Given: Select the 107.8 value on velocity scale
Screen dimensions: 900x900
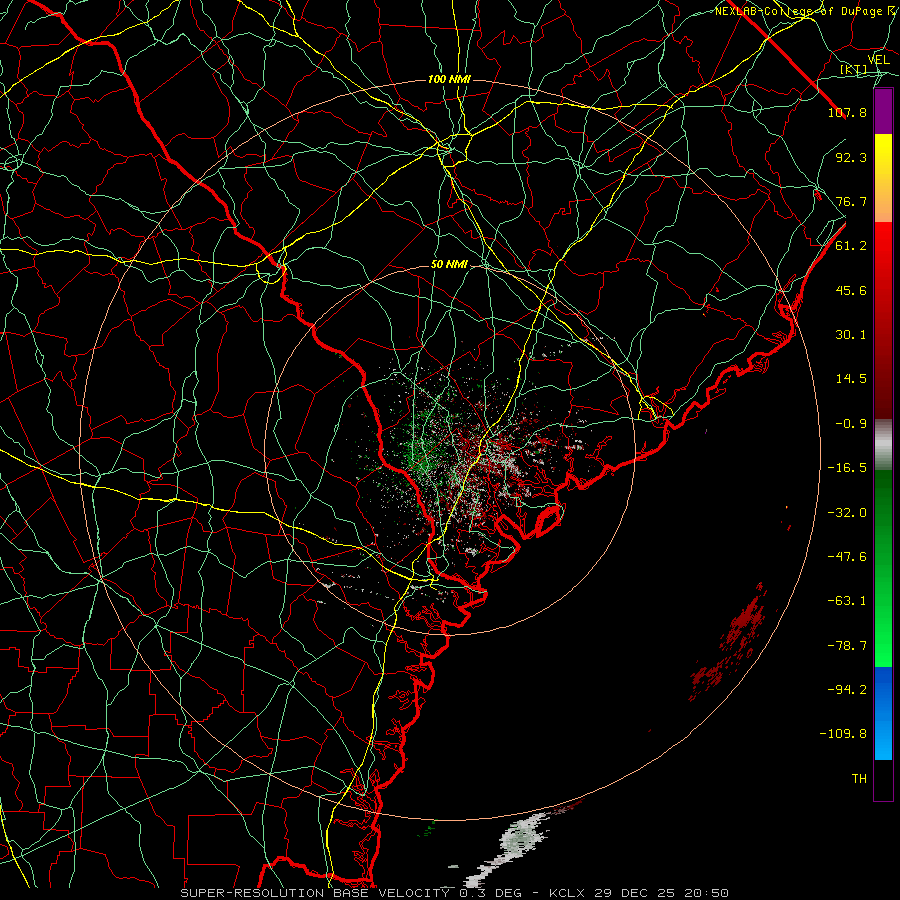Looking at the screenshot, I should coord(847,112).
